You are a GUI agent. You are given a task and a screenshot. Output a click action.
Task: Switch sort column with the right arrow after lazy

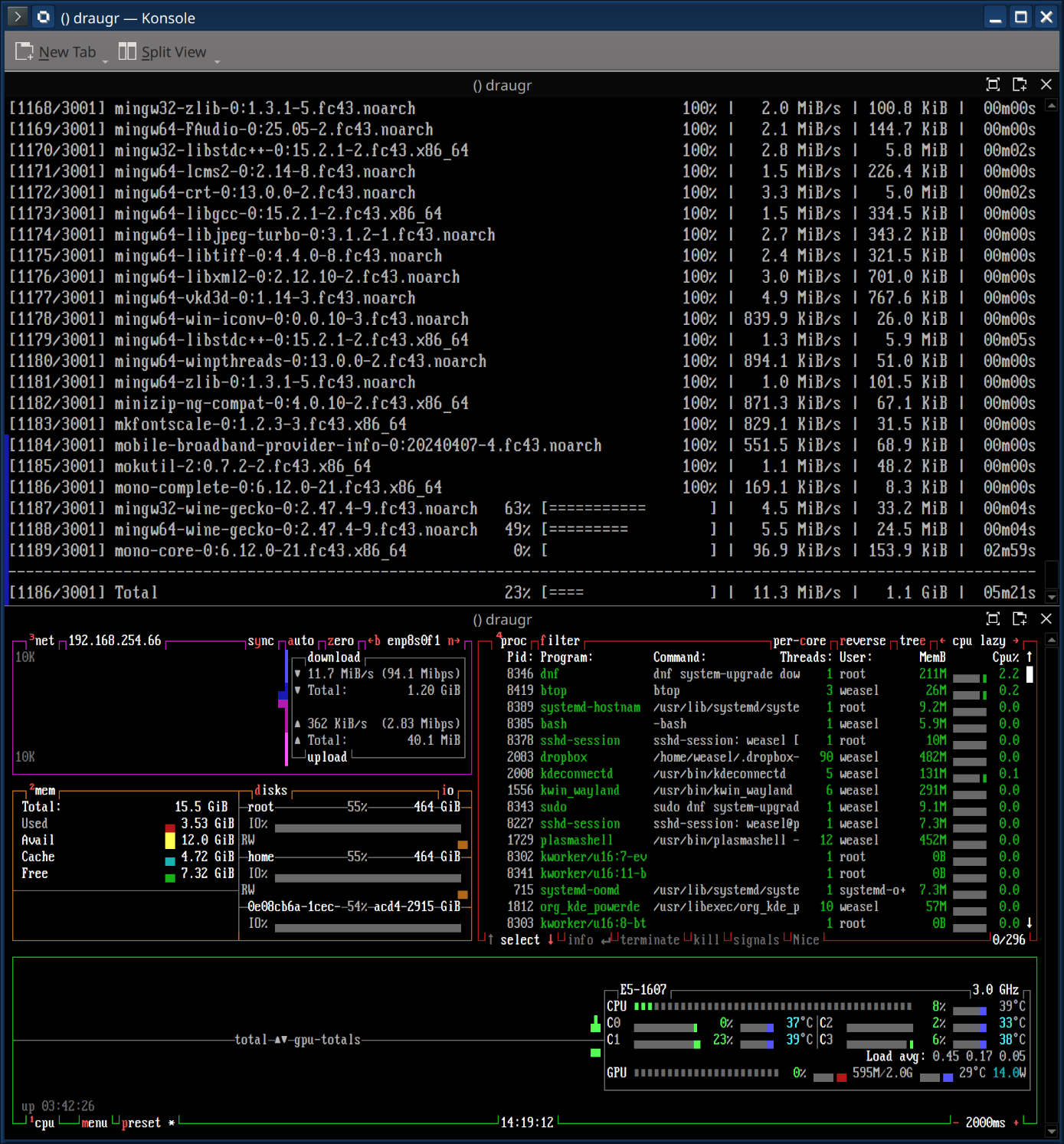coord(1016,641)
